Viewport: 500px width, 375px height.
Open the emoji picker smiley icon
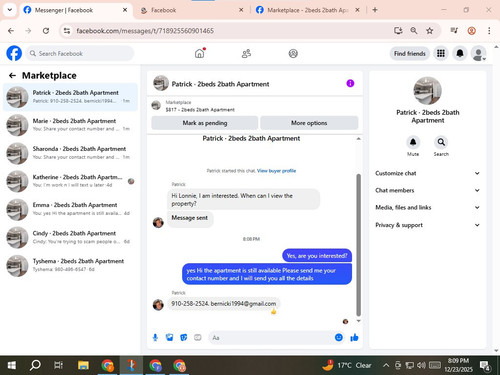[x=339, y=337]
